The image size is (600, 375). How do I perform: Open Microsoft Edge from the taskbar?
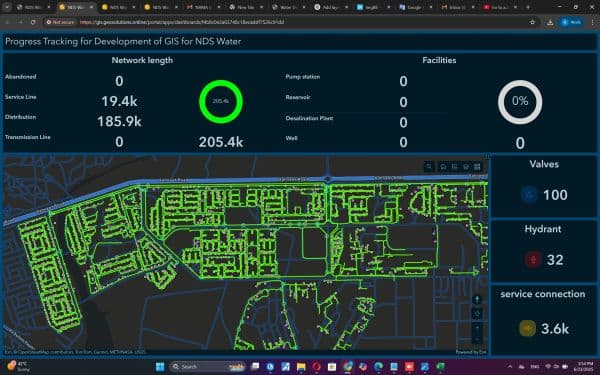(378, 367)
